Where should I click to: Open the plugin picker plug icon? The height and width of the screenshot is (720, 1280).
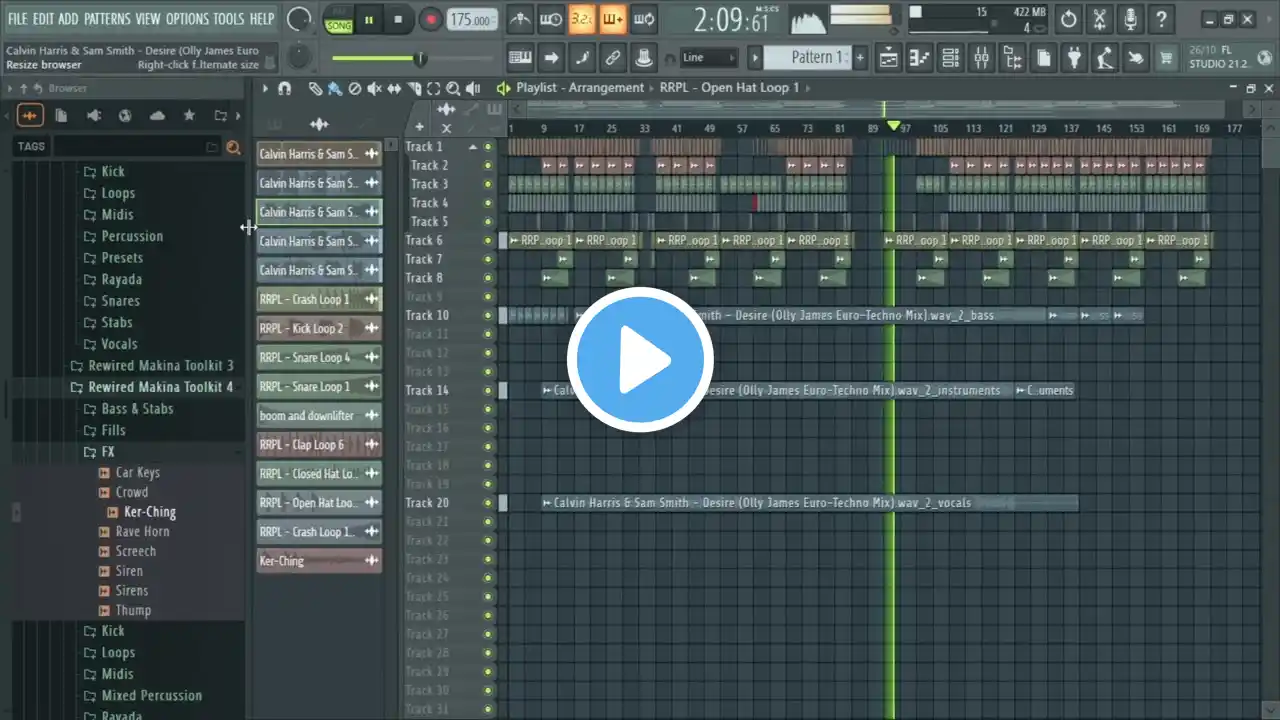pyautogui.click(x=1074, y=58)
